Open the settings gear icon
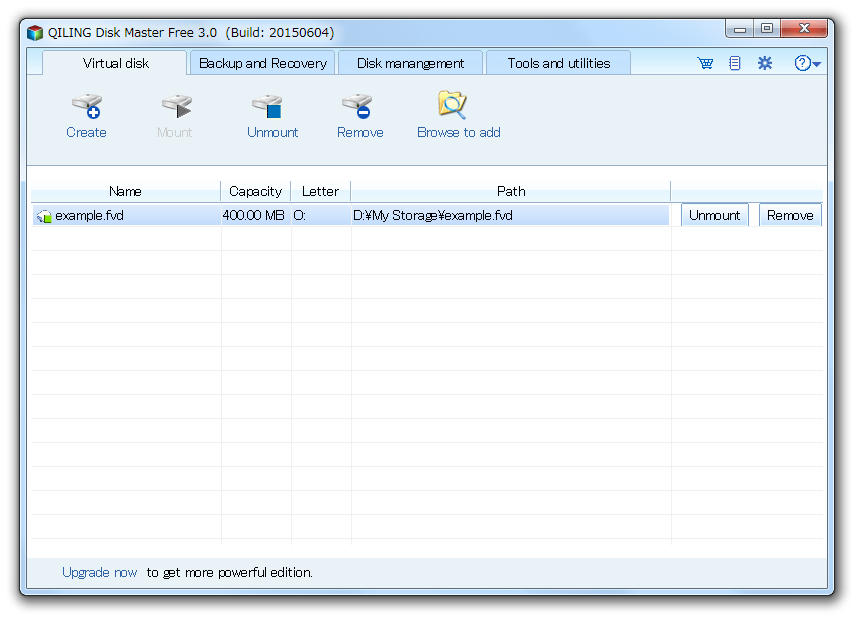Image resolution: width=857 pixels, height=620 pixels. coord(765,63)
